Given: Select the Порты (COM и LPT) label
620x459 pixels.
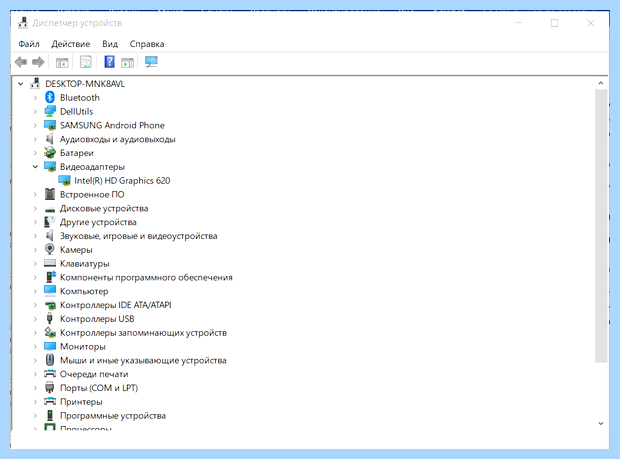Looking at the screenshot, I should pyautogui.click(x=99, y=388).
